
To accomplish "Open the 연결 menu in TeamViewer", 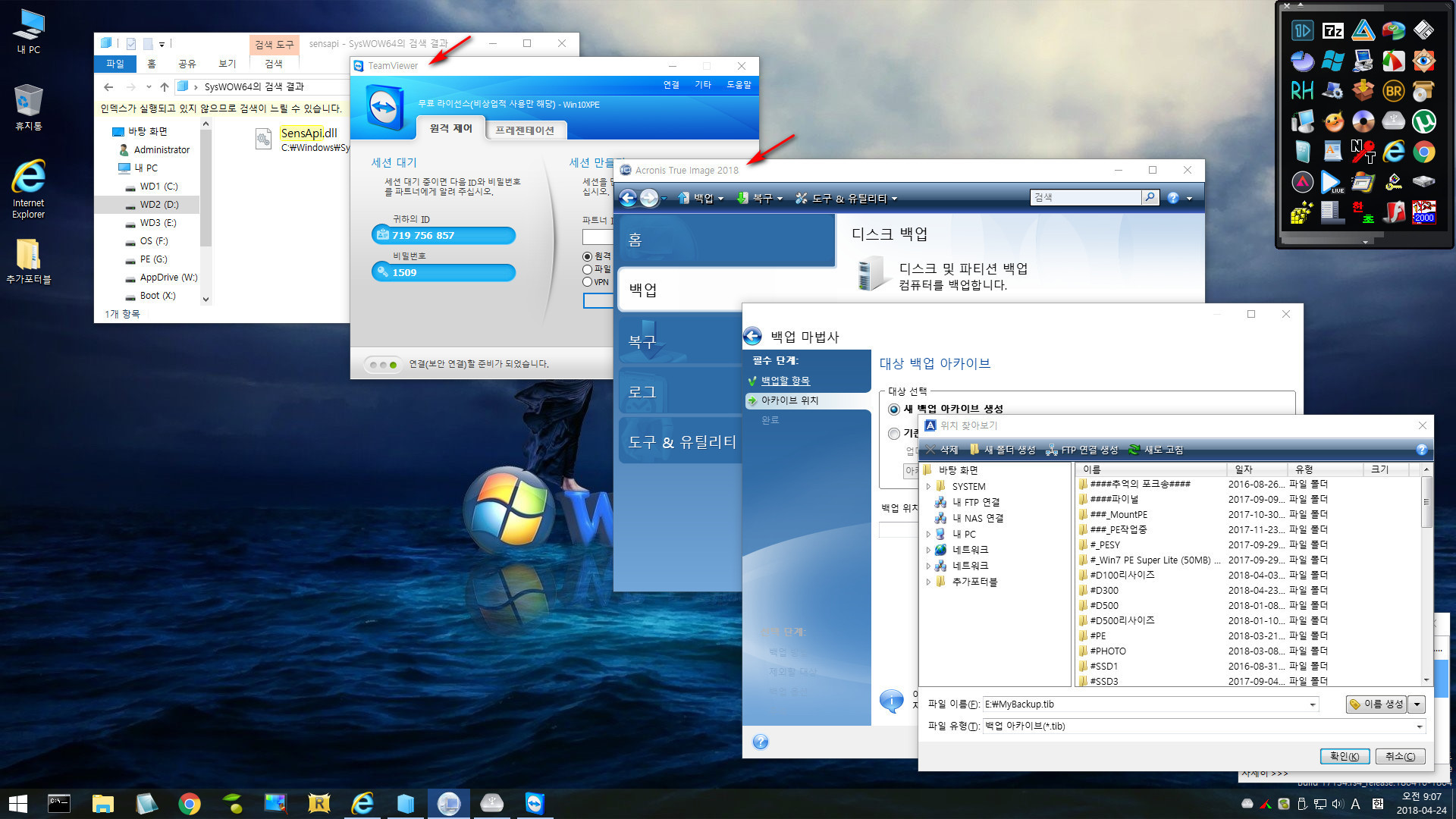I will point(671,85).
